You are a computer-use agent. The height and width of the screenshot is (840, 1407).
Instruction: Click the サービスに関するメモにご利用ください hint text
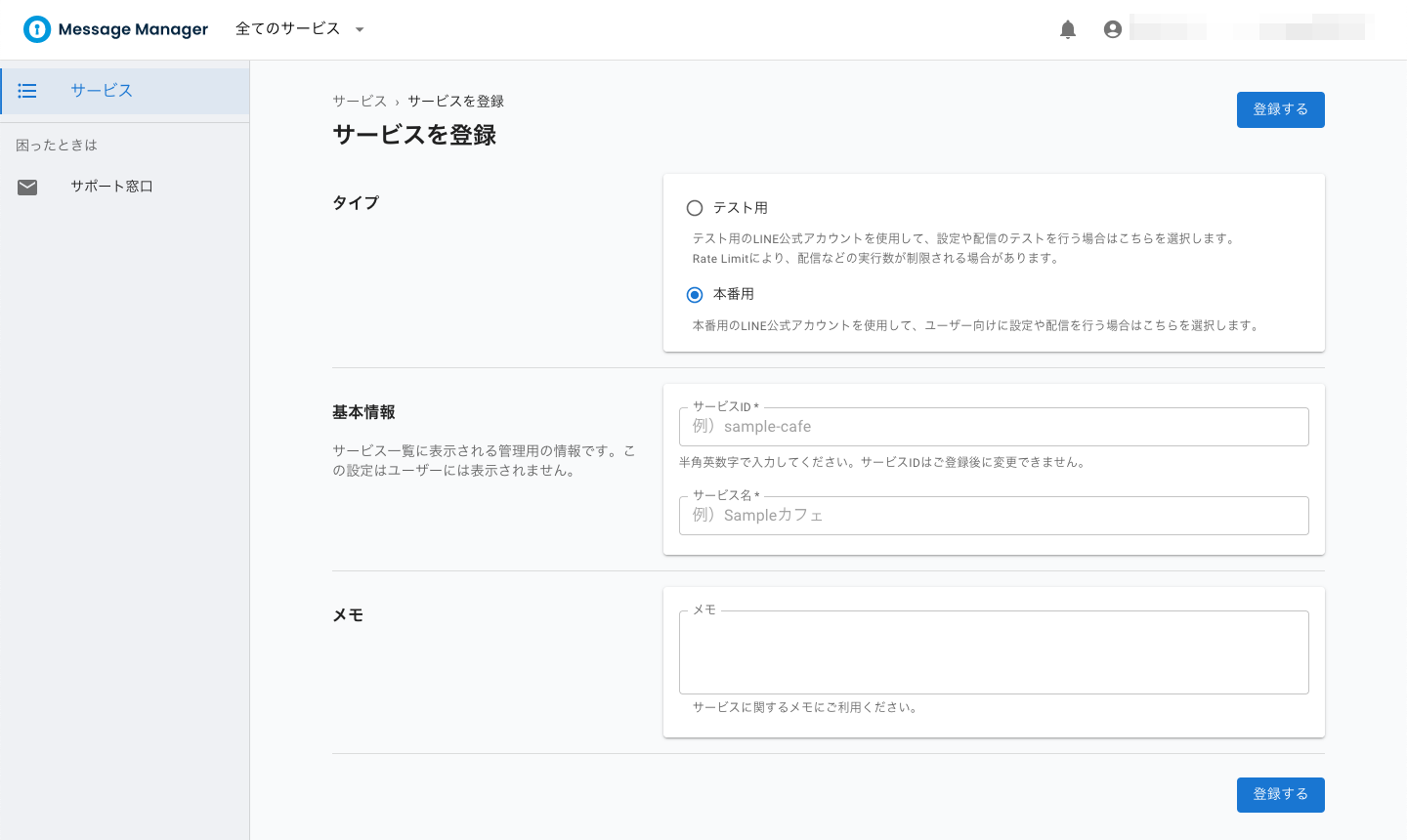coord(806,707)
